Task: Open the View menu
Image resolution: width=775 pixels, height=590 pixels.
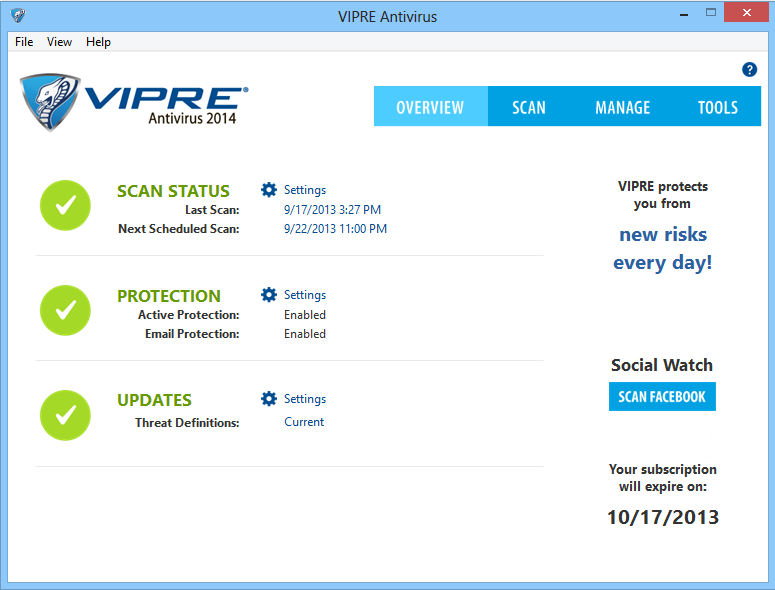Action: pos(59,42)
